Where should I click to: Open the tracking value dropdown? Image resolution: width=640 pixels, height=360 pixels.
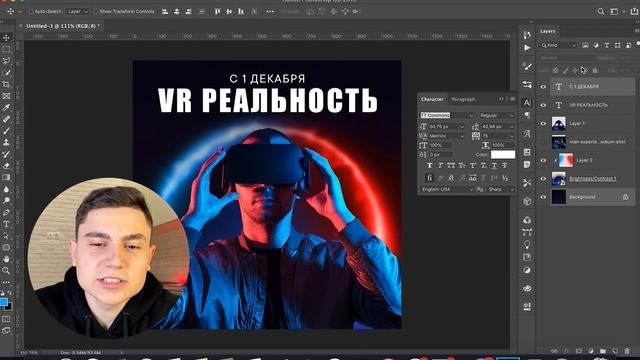512,136
